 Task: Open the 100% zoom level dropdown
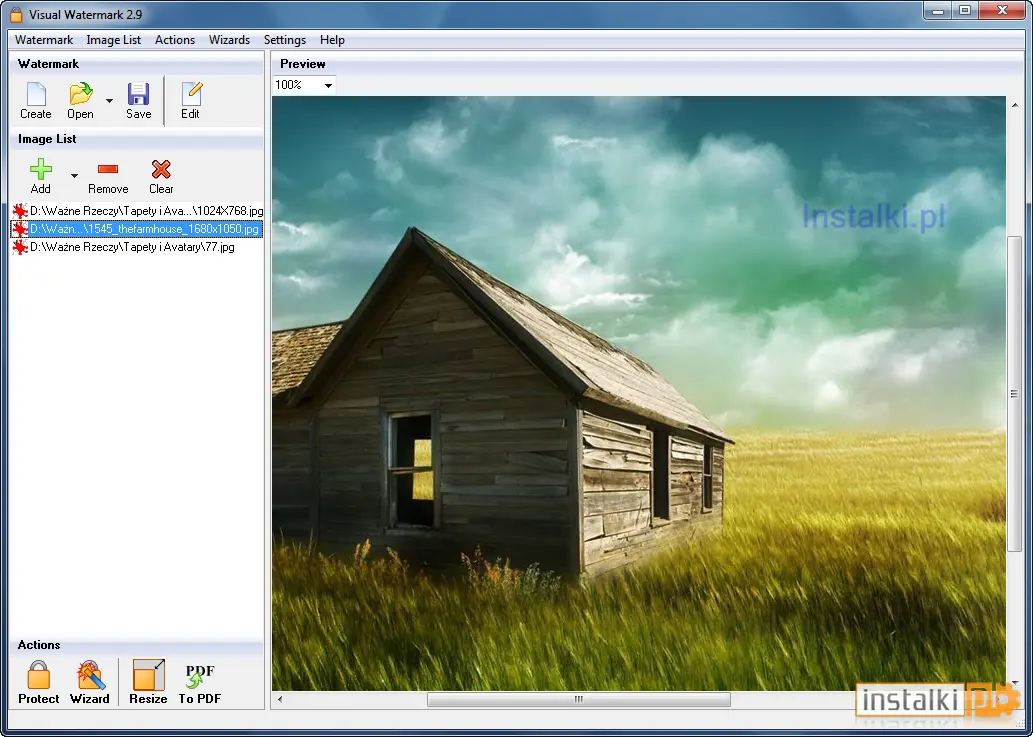point(304,85)
